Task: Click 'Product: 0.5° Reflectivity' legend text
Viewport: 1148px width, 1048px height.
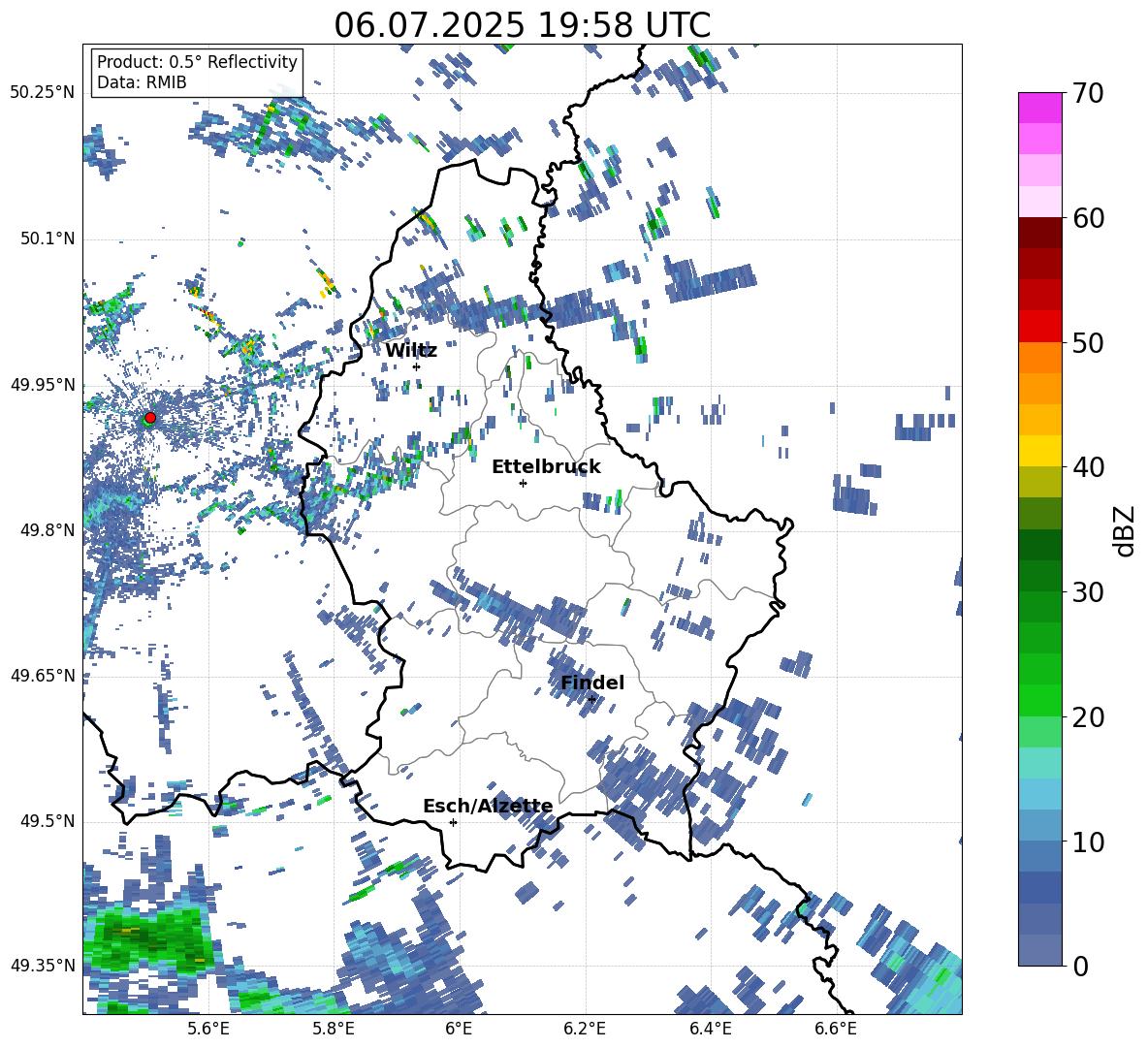Action: pyautogui.click(x=197, y=62)
